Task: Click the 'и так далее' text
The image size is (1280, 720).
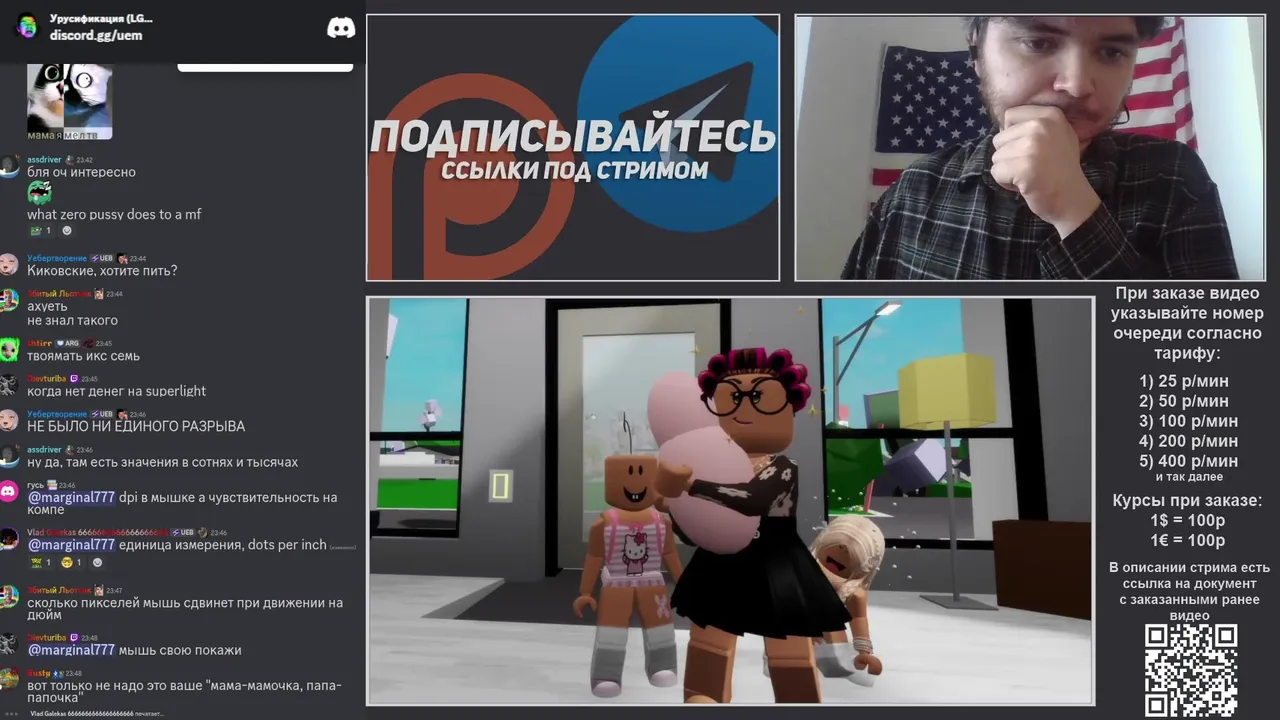Action: (x=1189, y=477)
